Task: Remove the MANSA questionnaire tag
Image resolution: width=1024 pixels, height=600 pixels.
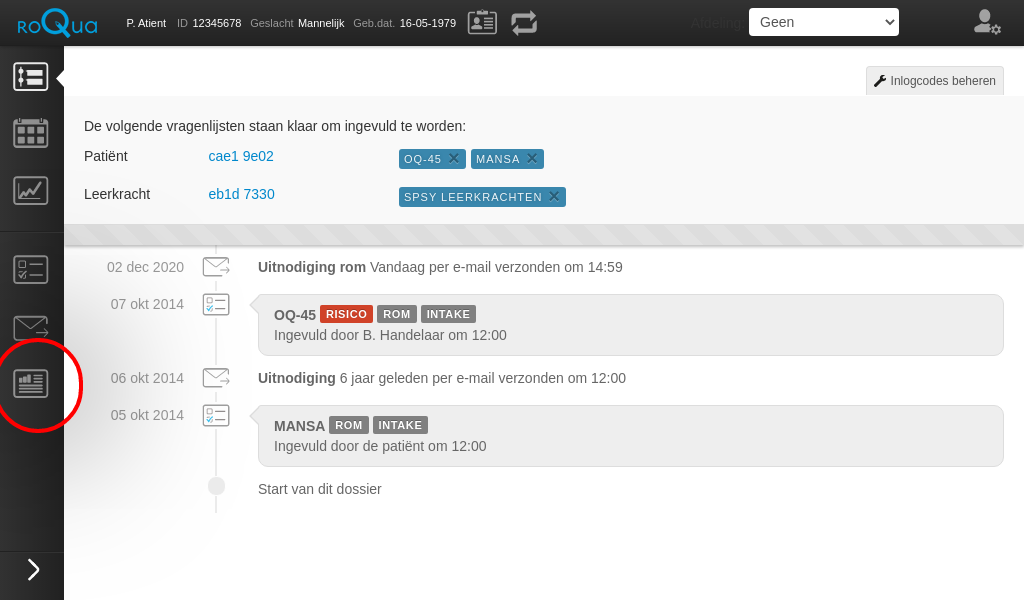Action: [x=532, y=158]
